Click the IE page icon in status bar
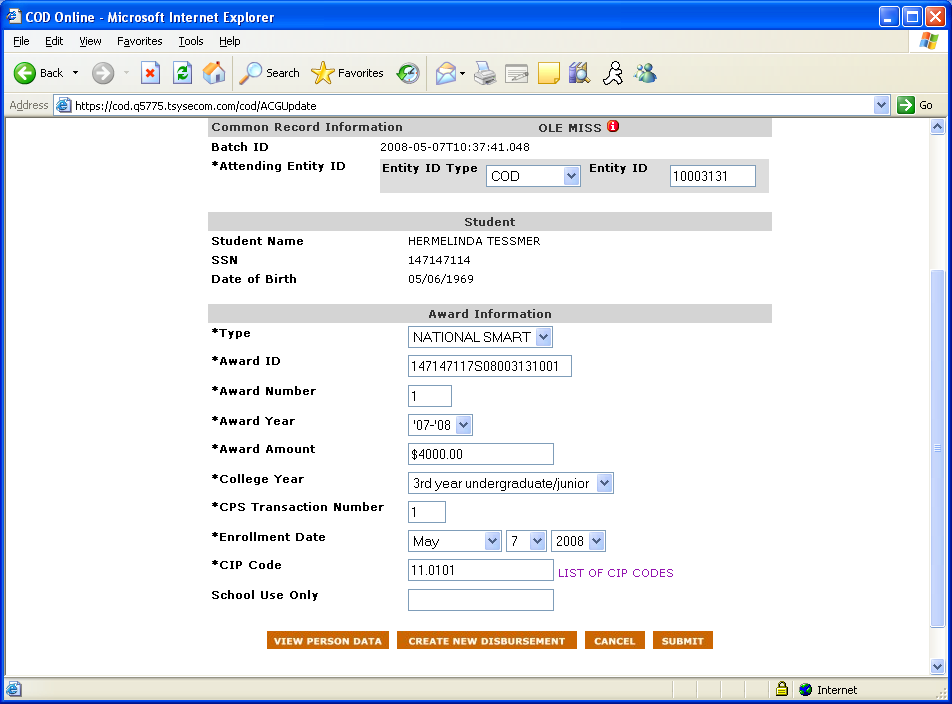 [x=14, y=689]
